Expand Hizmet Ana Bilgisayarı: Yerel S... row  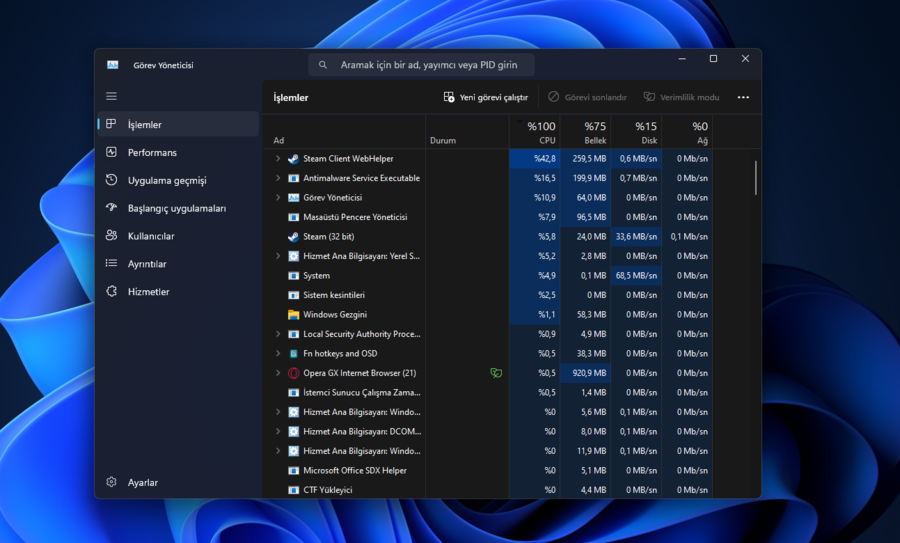click(278, 256)
